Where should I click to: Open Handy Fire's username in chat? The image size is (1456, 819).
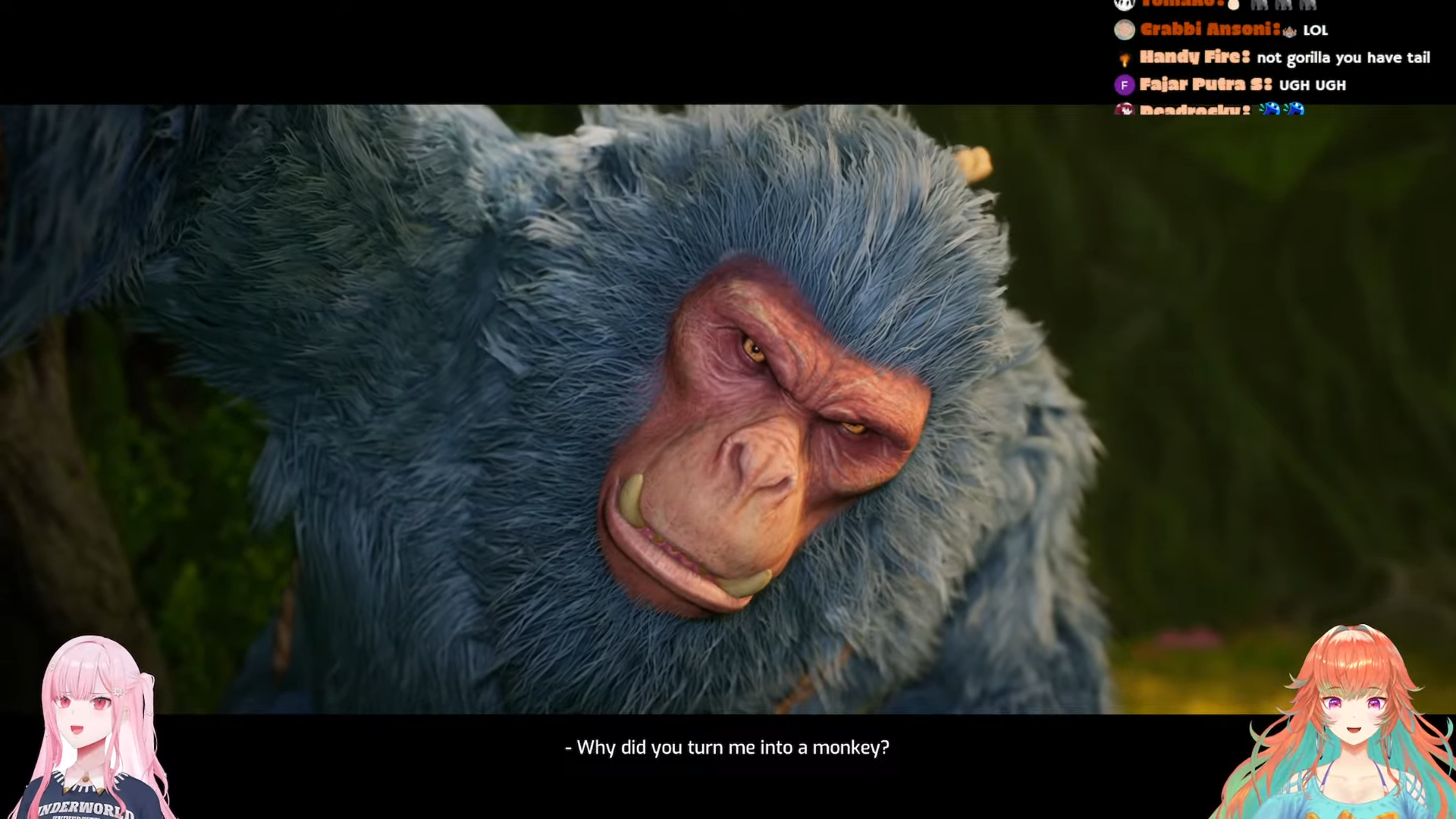tap(1194, 57)
